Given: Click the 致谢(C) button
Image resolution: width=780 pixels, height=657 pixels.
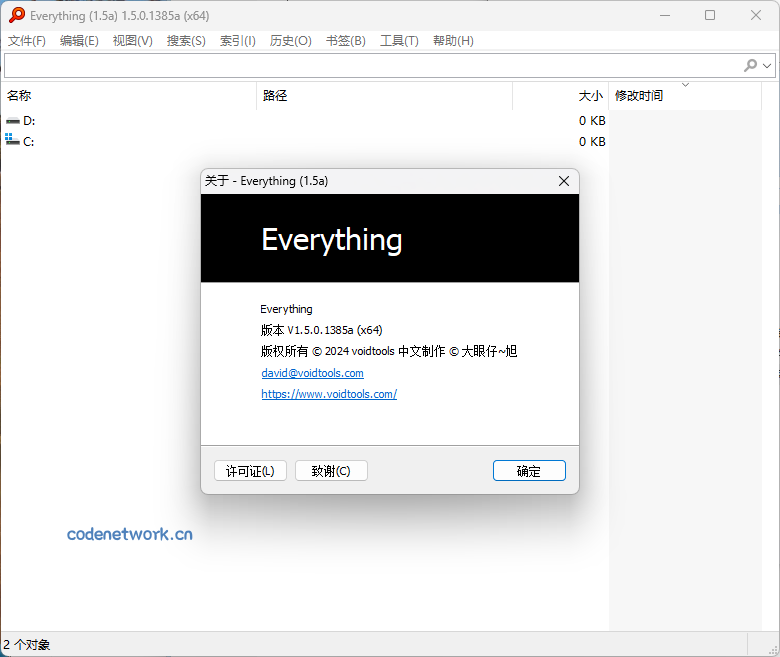Looking at the screenshot, I should click(331, 470).
